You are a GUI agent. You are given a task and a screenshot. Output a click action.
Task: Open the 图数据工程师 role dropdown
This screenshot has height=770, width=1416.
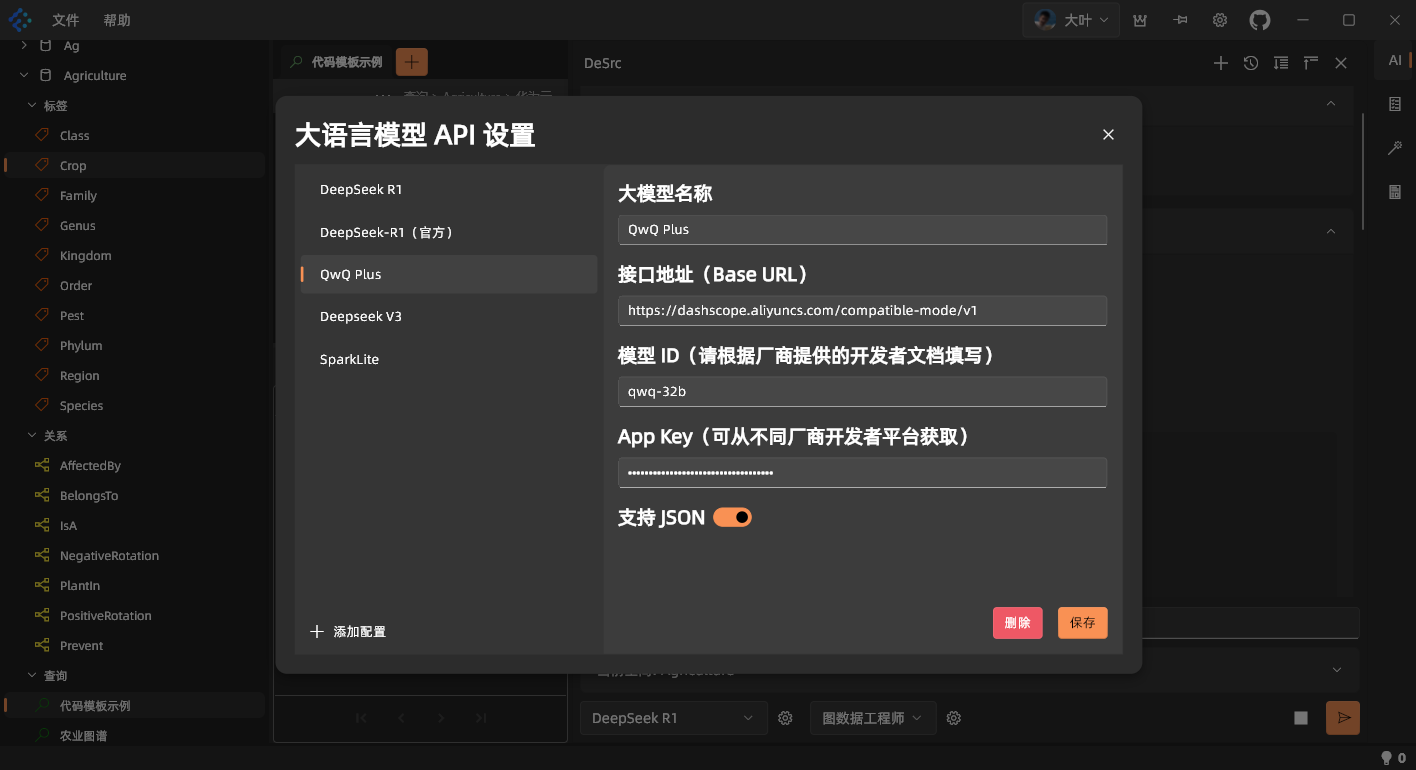[x=872, y=717]
